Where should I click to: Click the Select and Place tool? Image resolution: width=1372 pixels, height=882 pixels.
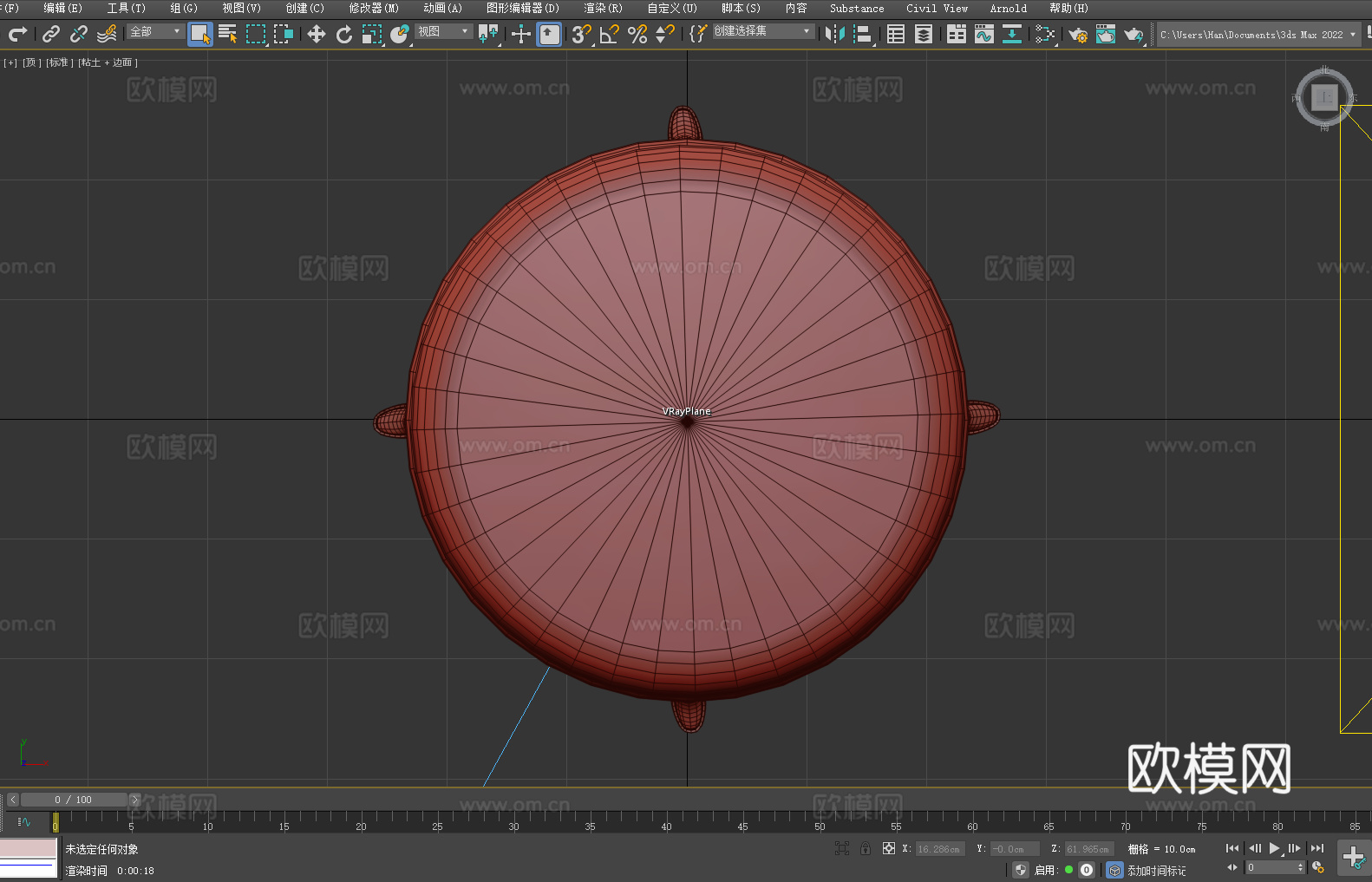pos(400,34)
